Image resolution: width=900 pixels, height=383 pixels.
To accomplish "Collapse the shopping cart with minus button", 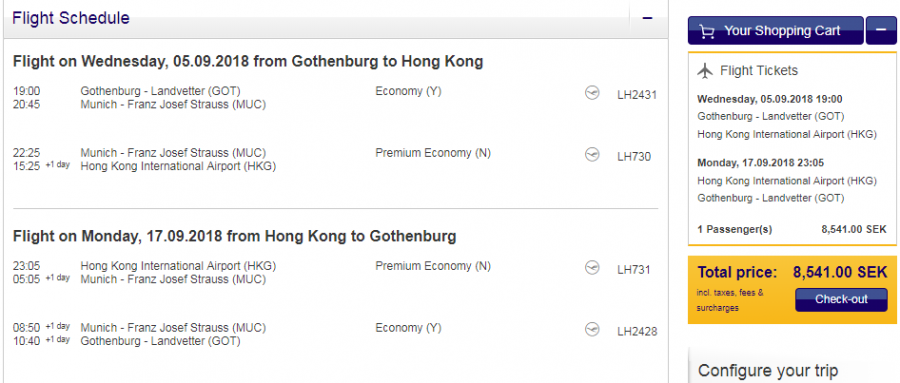I will (881, 30).
